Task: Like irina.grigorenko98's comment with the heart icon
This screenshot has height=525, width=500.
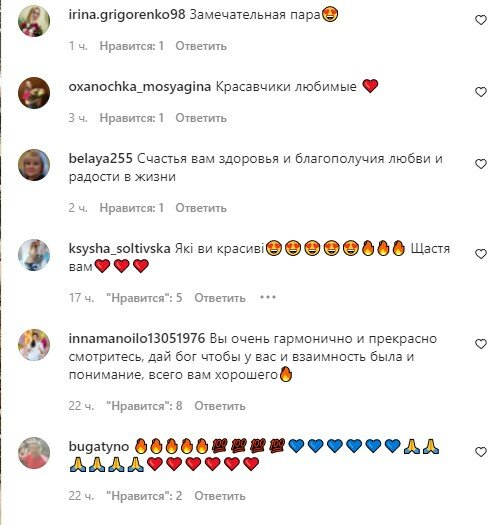Action: tap(481, 20)
